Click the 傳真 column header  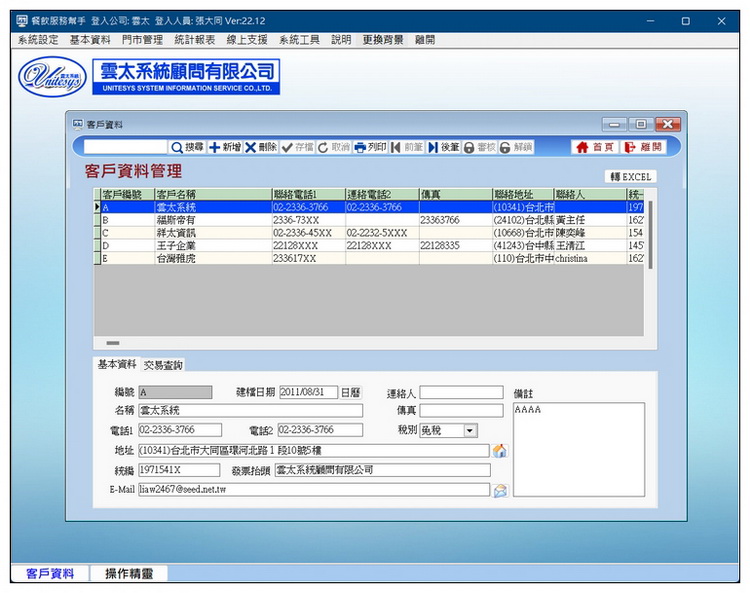456,195
